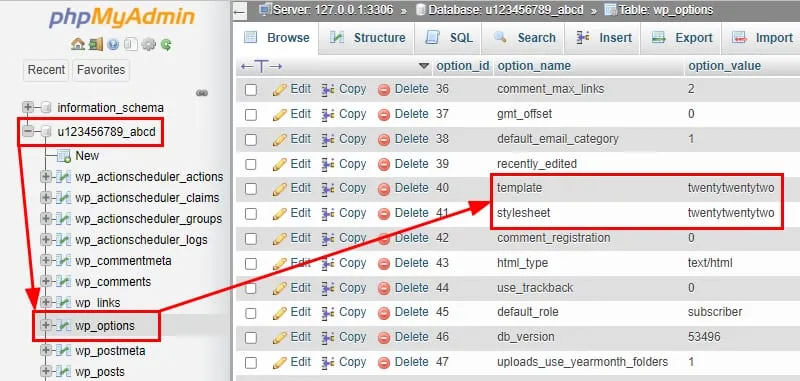Viewport: 800px width, 381px height.
Task: Expand the information_schema database node
Action: [28, 108]
